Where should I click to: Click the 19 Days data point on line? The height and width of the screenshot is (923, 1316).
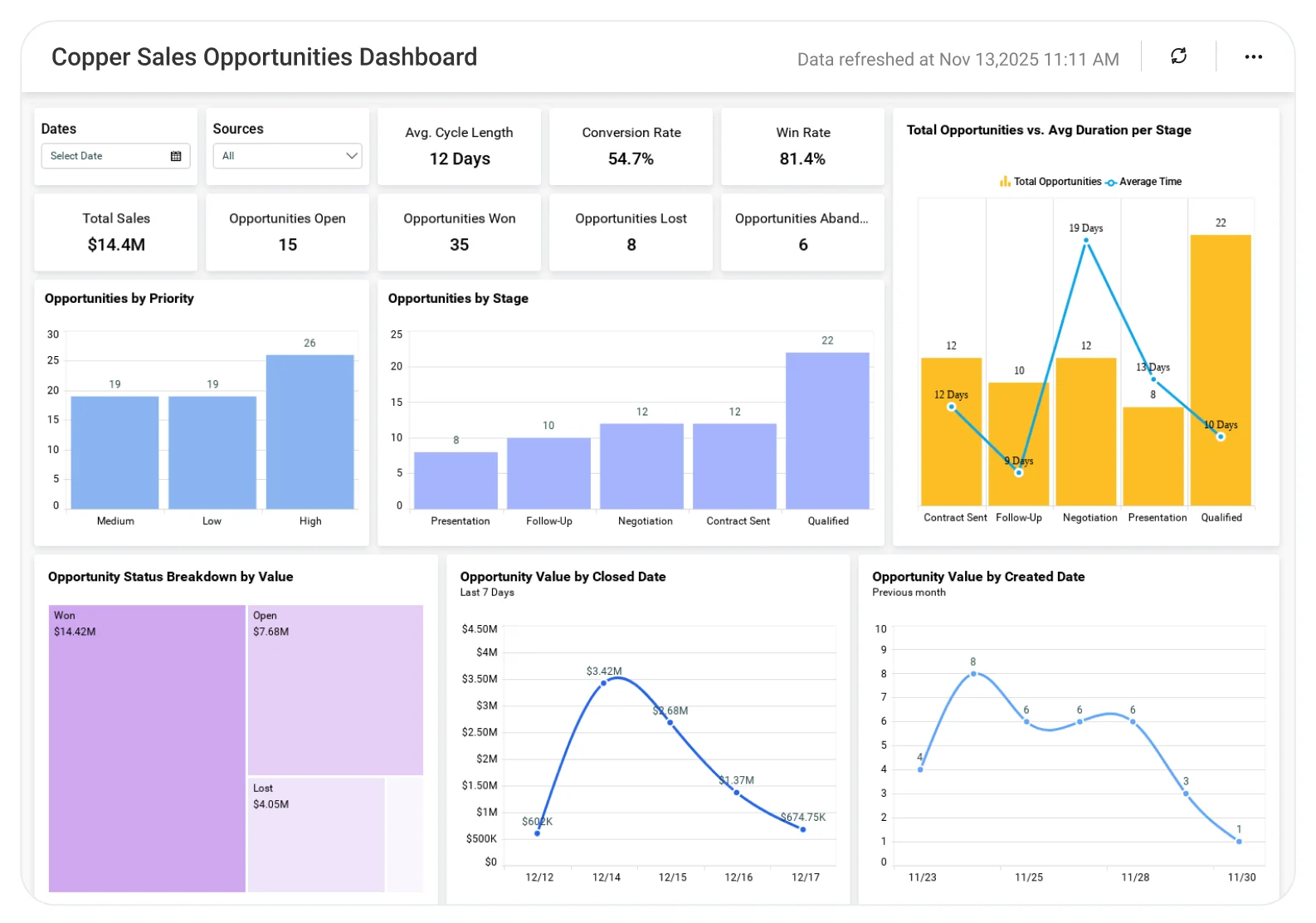(x=1086, y=241)
